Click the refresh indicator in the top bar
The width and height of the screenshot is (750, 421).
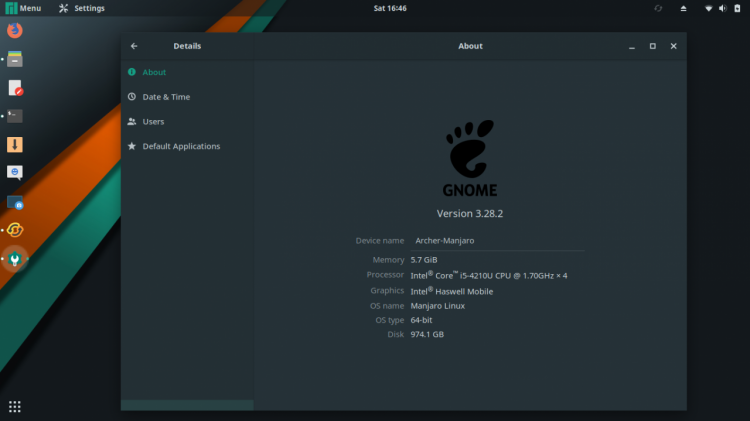pos(658,8)
